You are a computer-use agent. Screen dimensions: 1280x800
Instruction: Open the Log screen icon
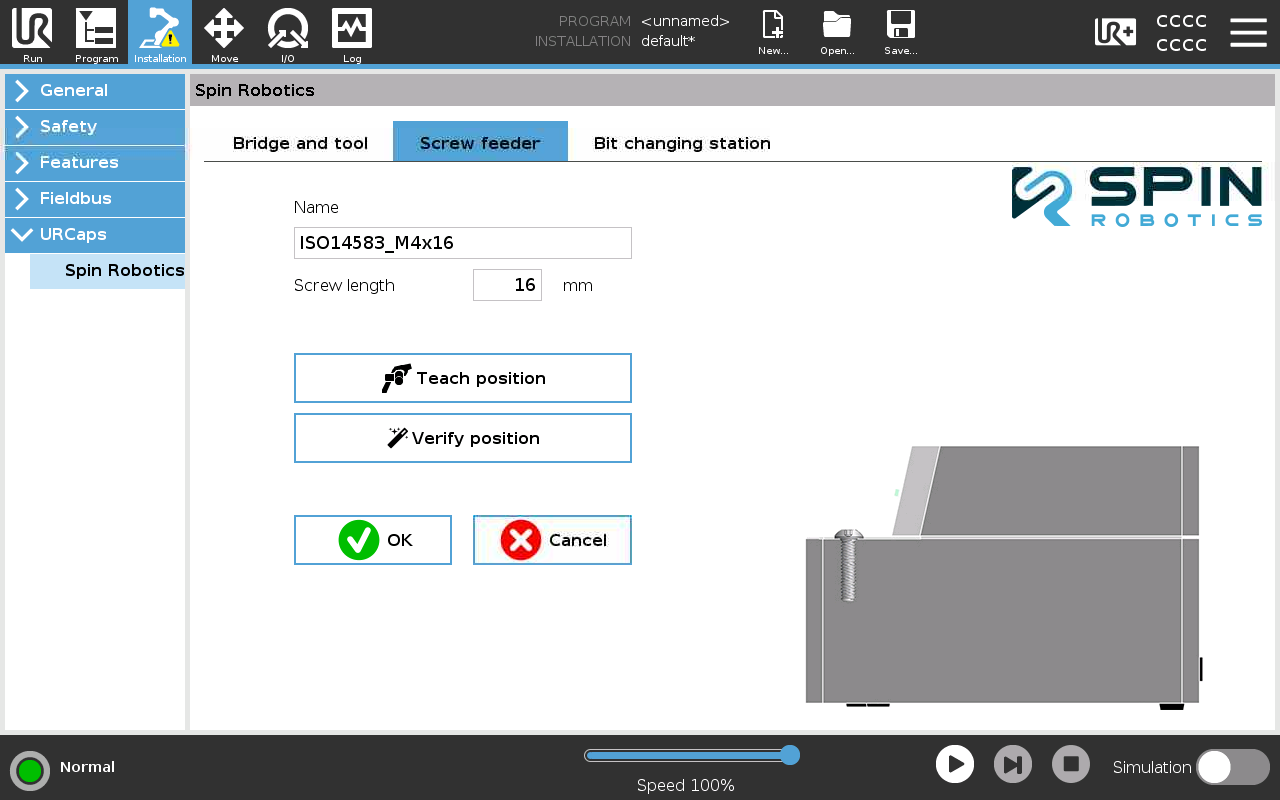[352, 29]
